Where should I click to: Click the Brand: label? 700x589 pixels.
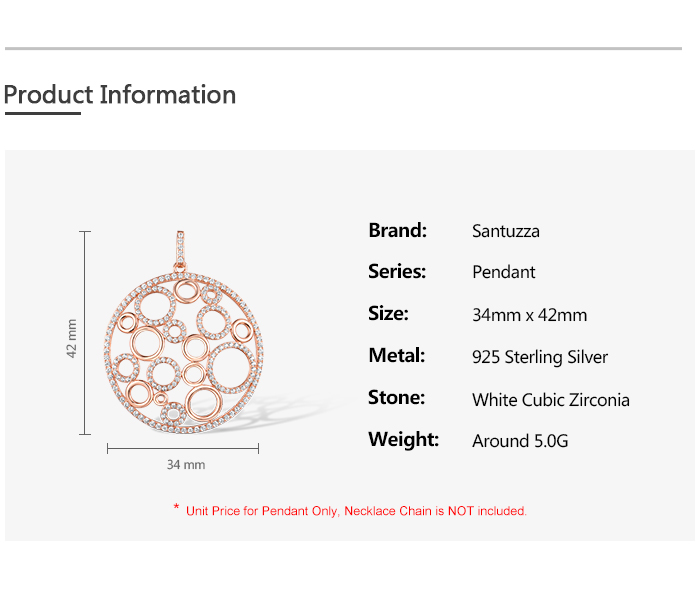tap(397, 230)
